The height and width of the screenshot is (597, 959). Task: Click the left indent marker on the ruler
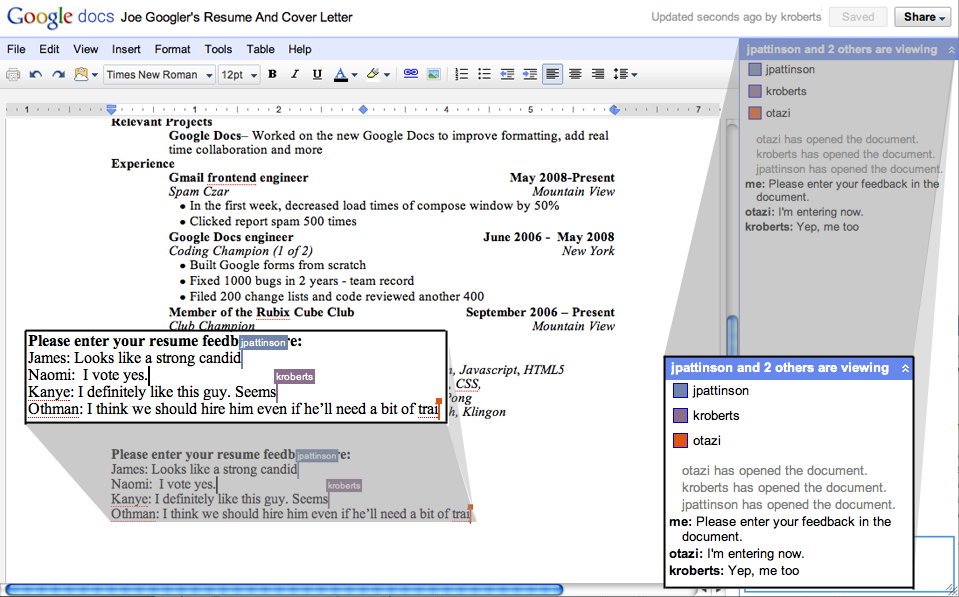point(111,109)
